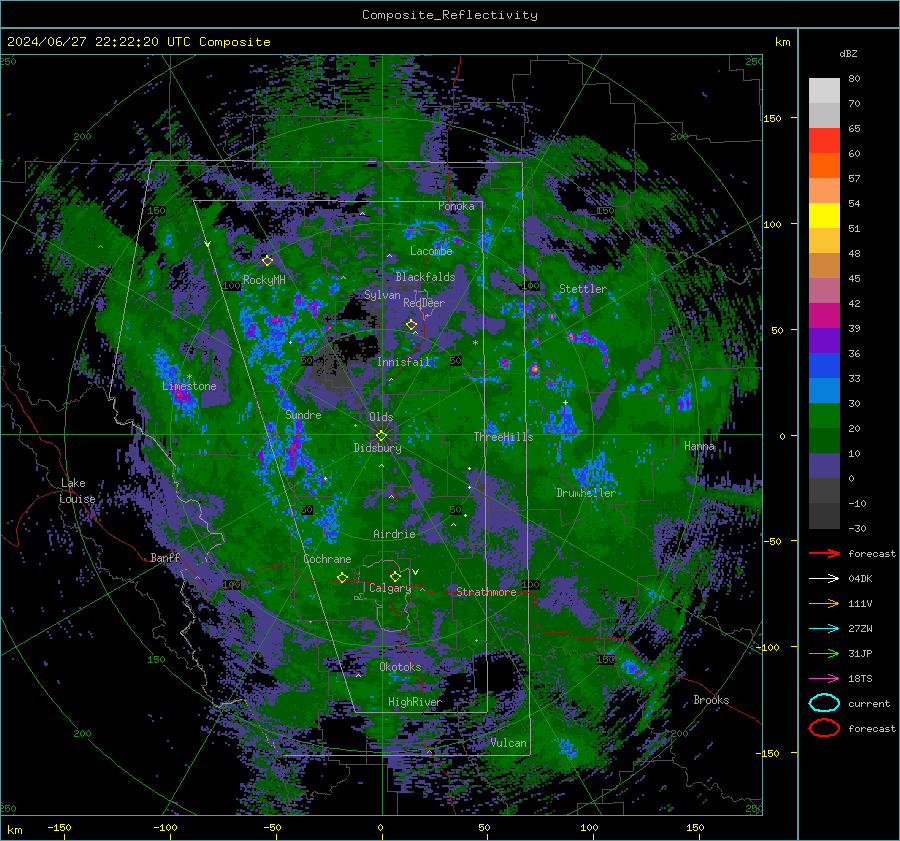Select the Cochrane label
The width and height of the screenshot is (900, 841).
tap(327, 559)
